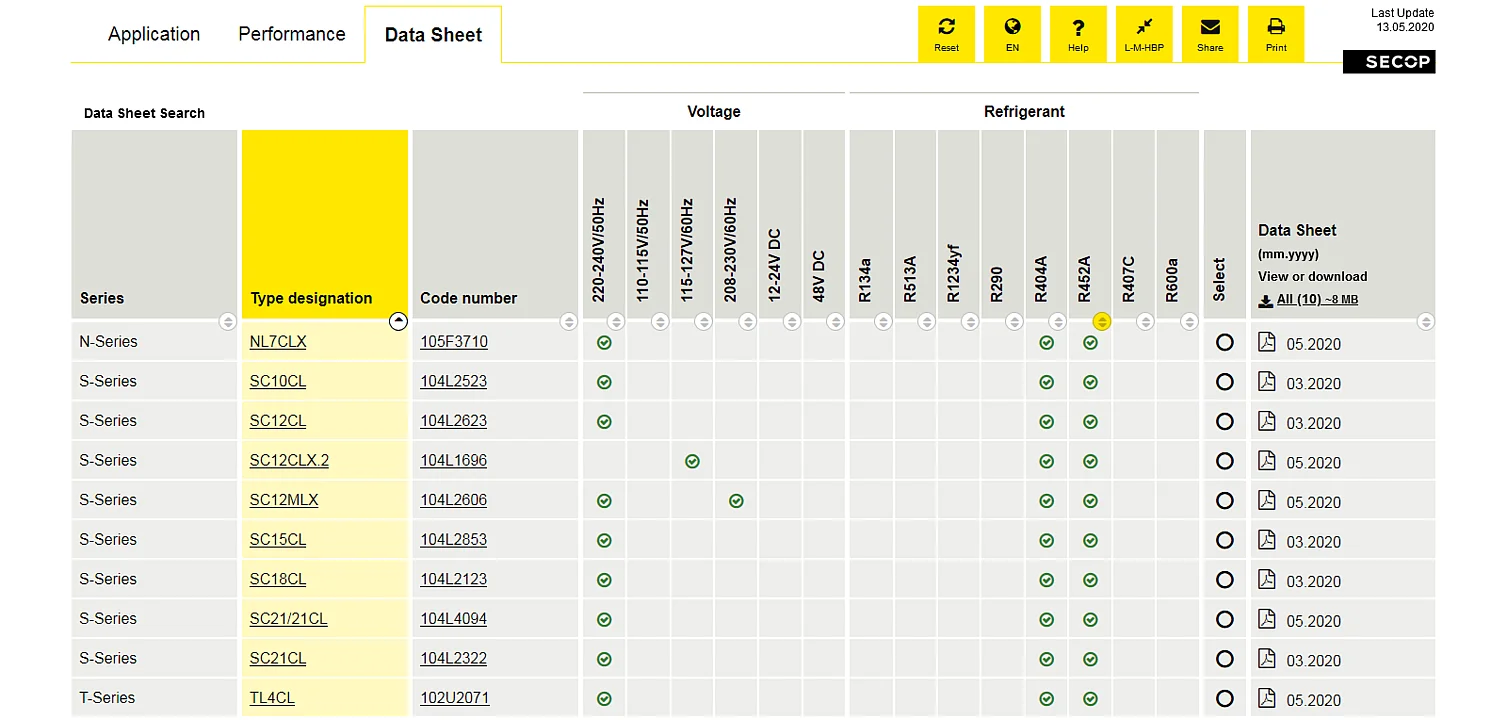1507x720 pixels.
Task: Select the radio button in the SC18CL row
Action: [x=1224, y=579]
